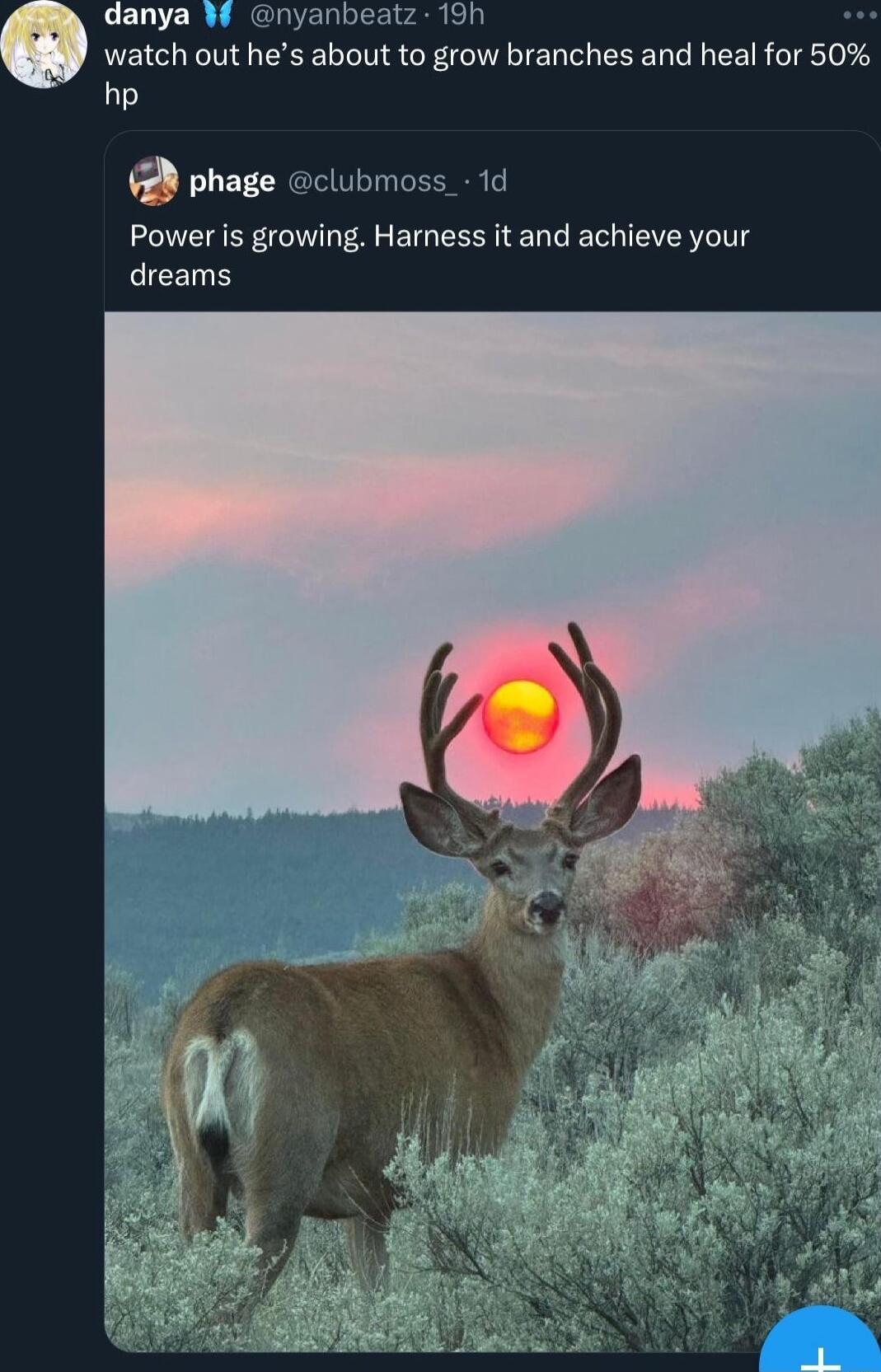Tap the glowing red sun in the photo

point(521,716)
